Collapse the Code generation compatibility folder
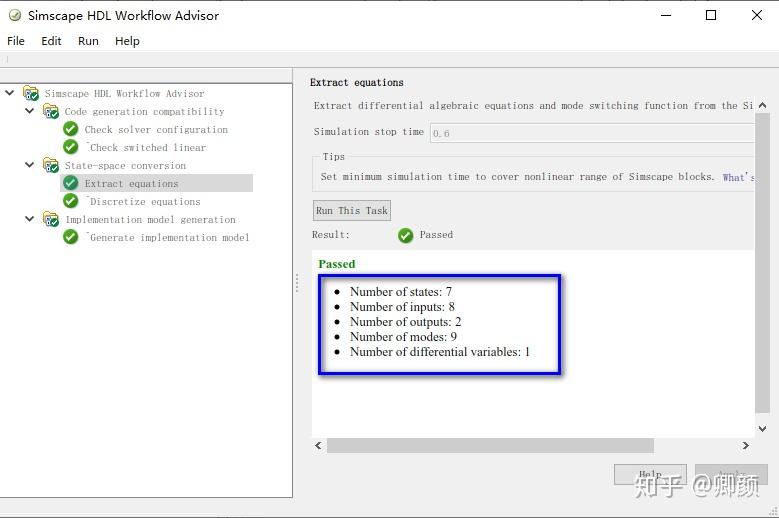 pyautogui.click(x=29, y=111)
